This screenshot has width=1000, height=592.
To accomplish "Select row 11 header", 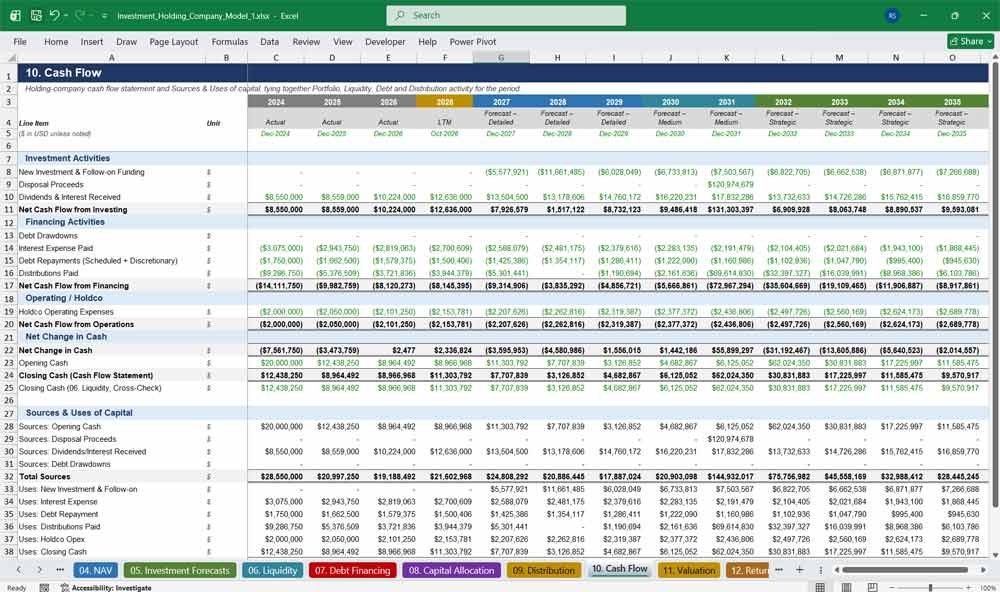I will (x=9, y=210).
